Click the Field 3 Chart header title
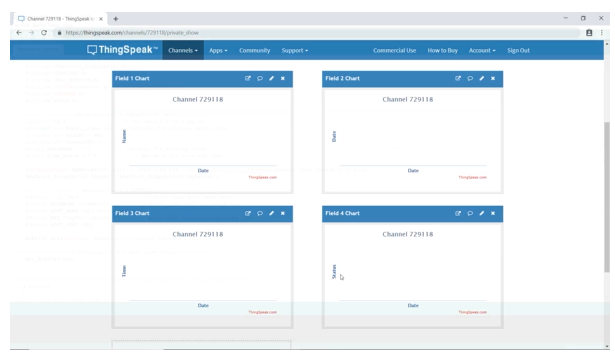The height and width of the screenshot is (360, 615). pyautogui.click(x=132, y=213)
